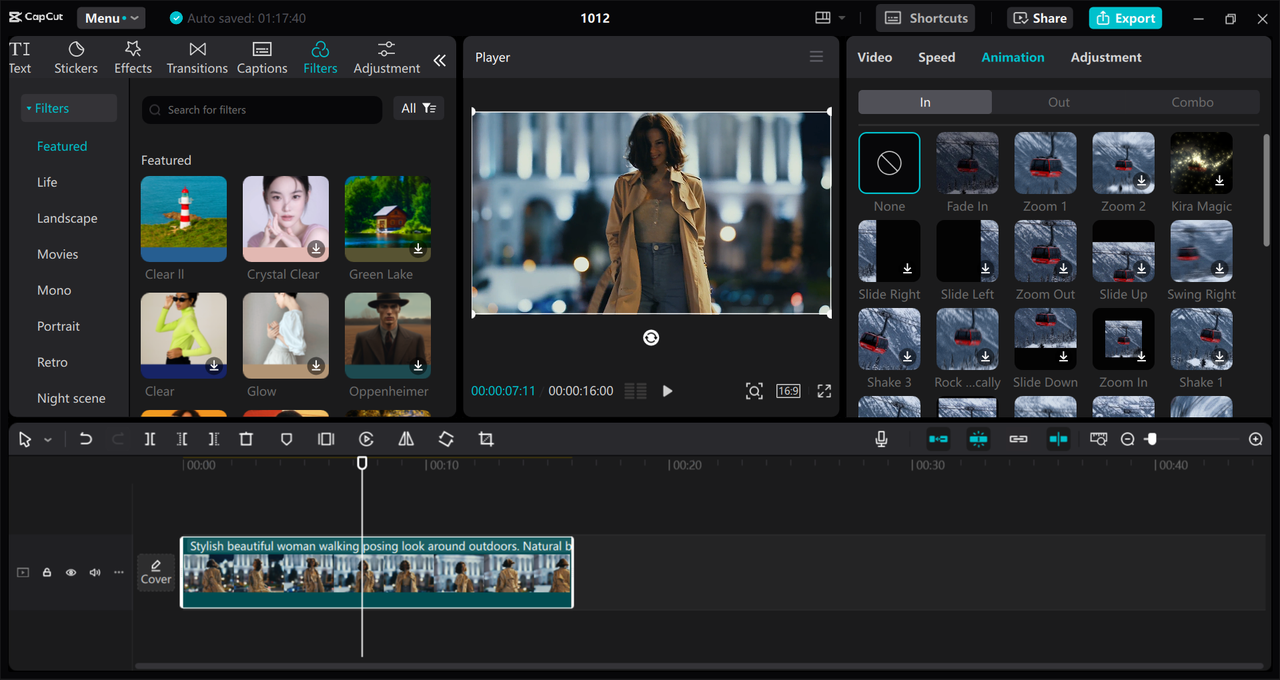
Task: Lock the video track
Action: coord(47,573)
